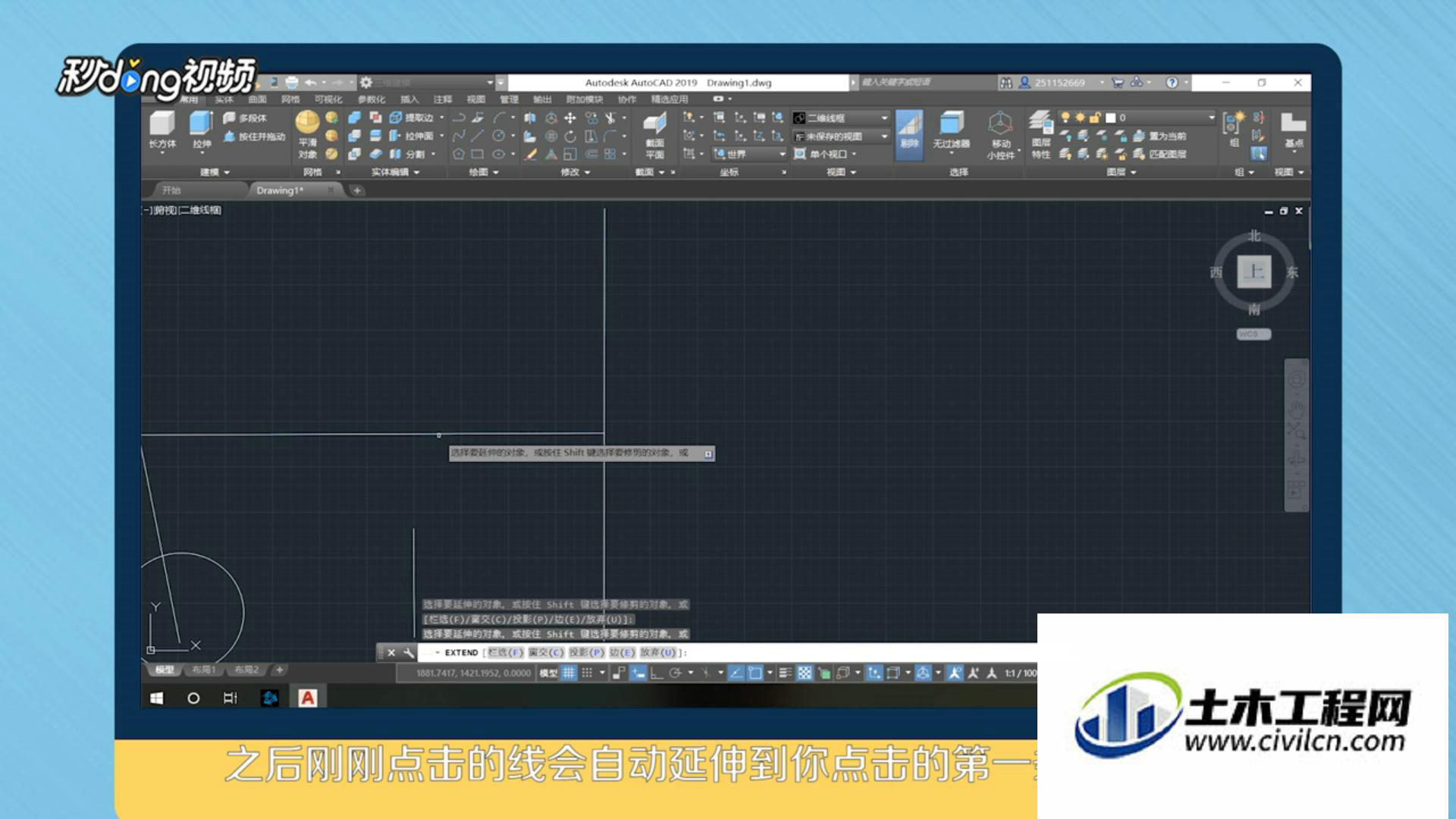Choose the 栏选(F) fence command option
The image size is (1456, 819).
pos(505,652)
